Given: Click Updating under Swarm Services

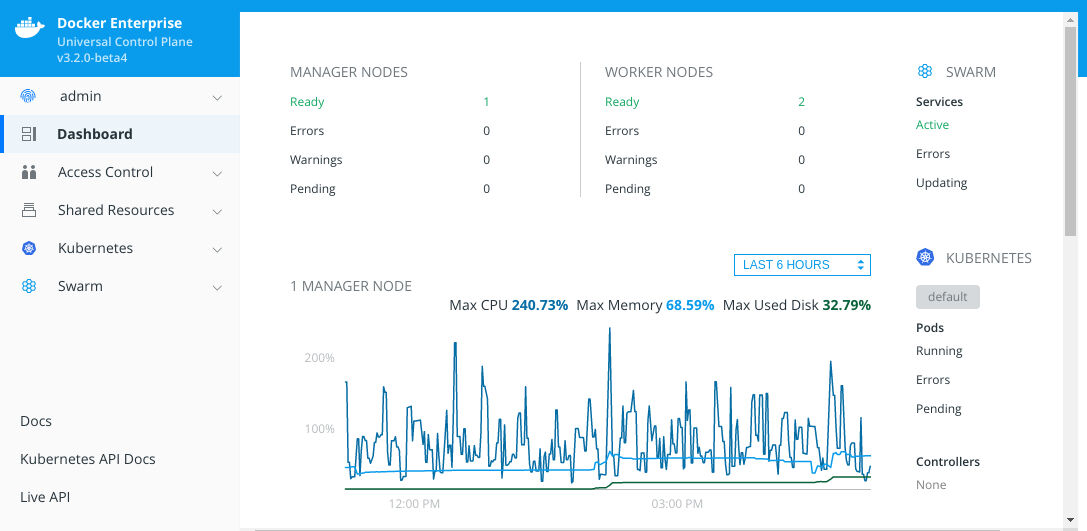Looking at the screenshot, I should click(x=941, y=183).
